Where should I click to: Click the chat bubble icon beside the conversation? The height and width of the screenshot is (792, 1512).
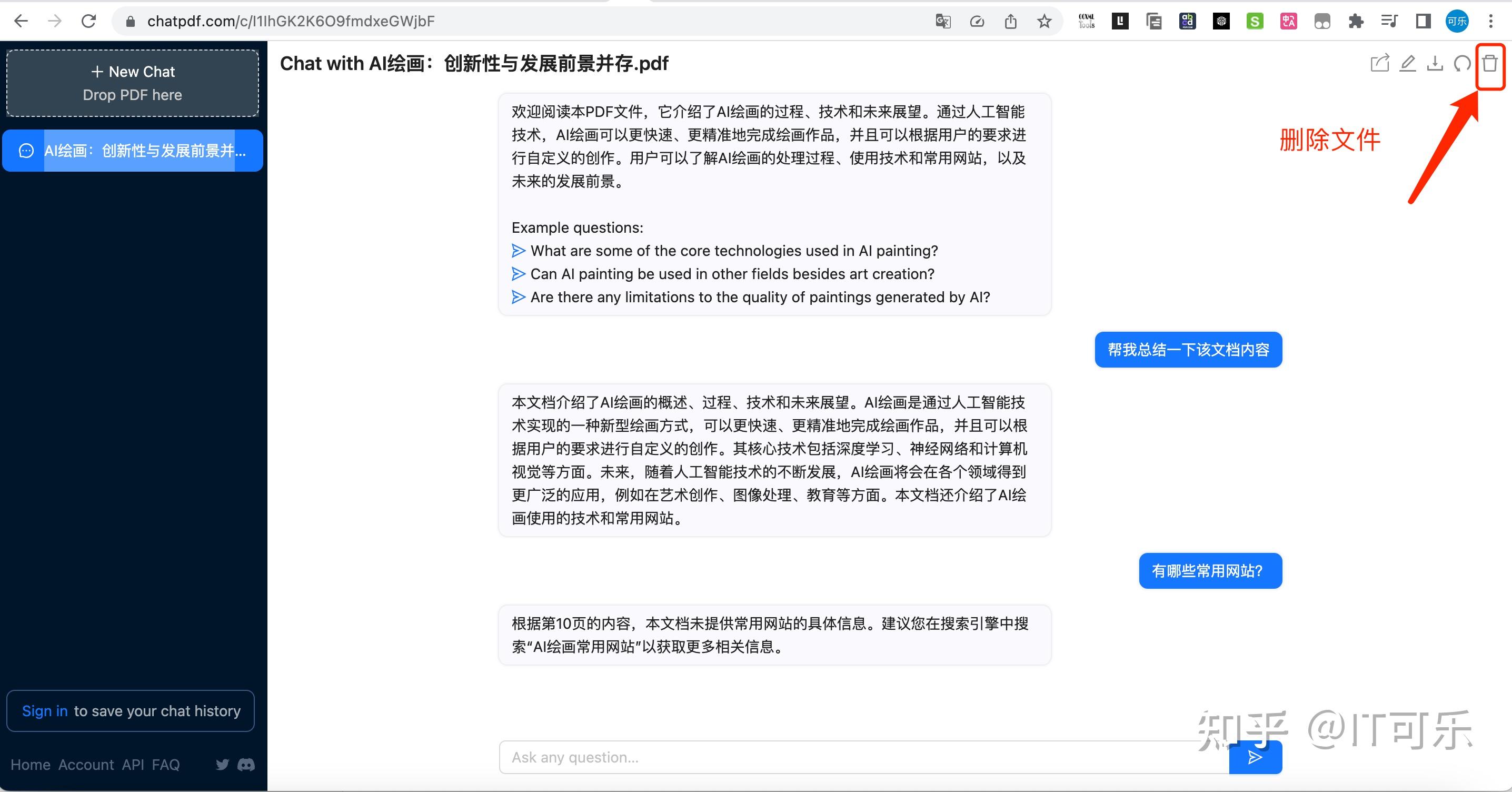(x=25, y=150)
